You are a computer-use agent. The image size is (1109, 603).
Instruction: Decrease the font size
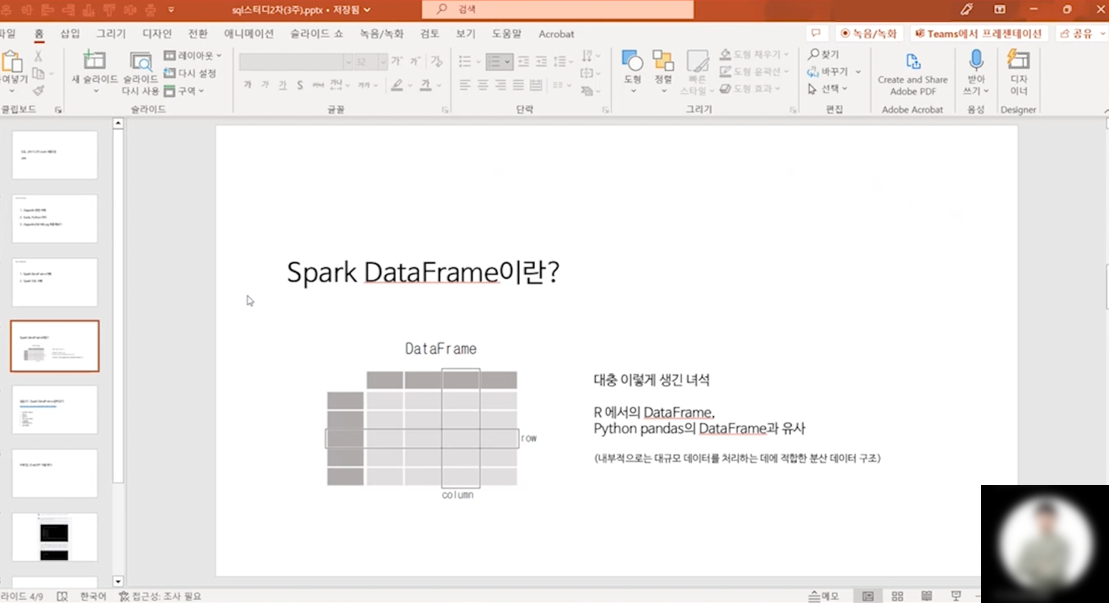click(416, 62)
